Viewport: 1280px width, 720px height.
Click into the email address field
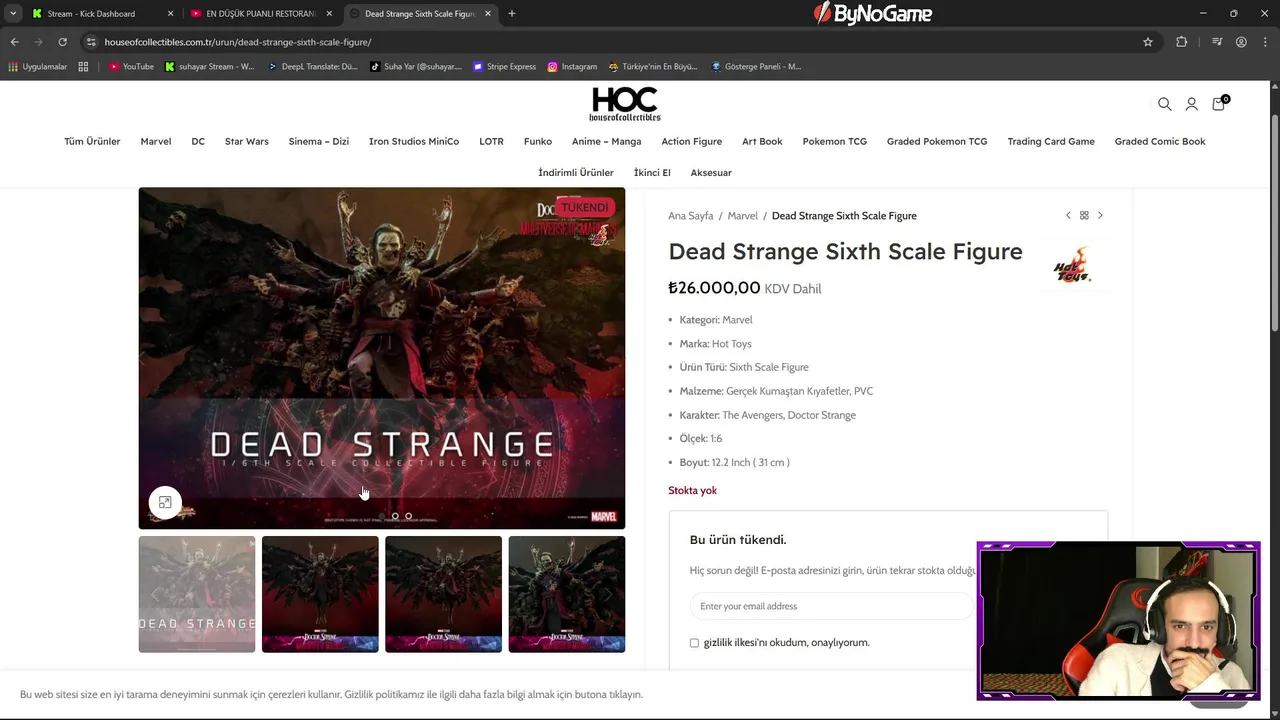pyautogui.click(x=830, y=606)
